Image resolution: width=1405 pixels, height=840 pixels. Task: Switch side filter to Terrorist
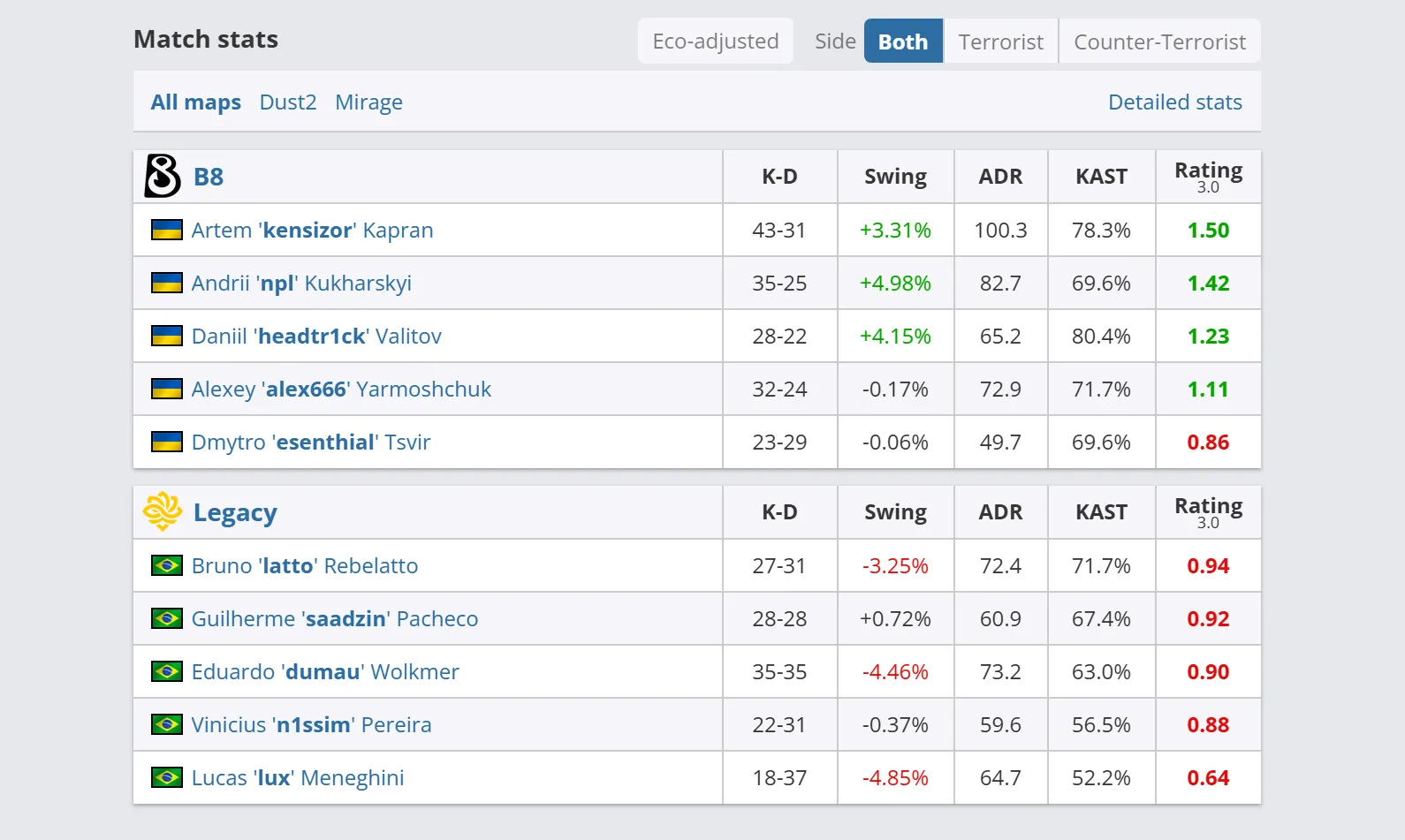coord(1000,42)
